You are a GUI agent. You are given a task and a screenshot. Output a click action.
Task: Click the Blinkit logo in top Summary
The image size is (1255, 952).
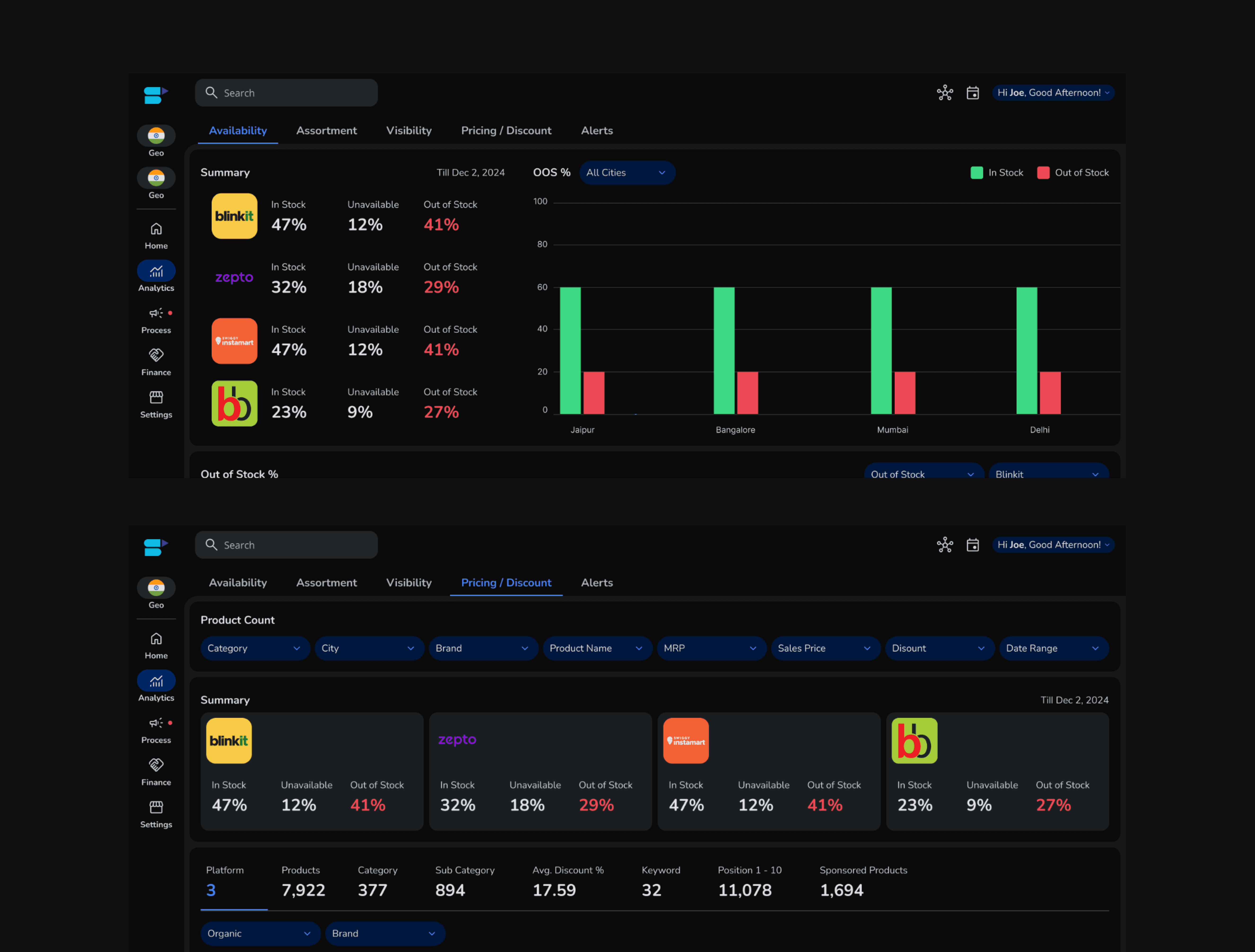[234, 216]
